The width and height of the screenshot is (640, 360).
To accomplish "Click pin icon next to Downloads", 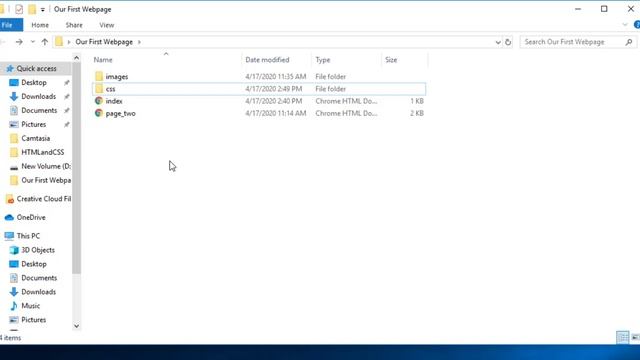I will pos(67,96).
